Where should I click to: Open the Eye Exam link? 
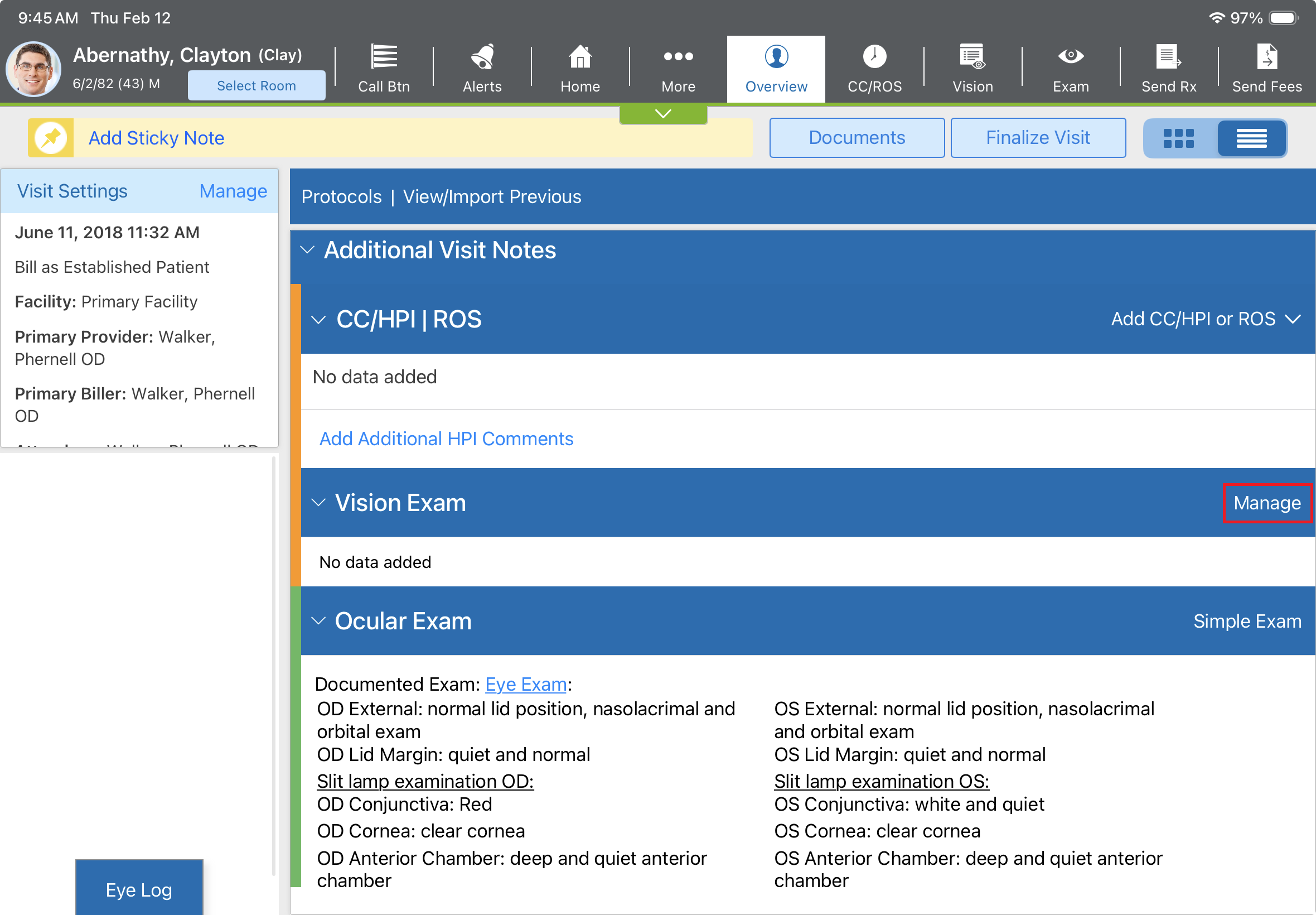(525, 684)
